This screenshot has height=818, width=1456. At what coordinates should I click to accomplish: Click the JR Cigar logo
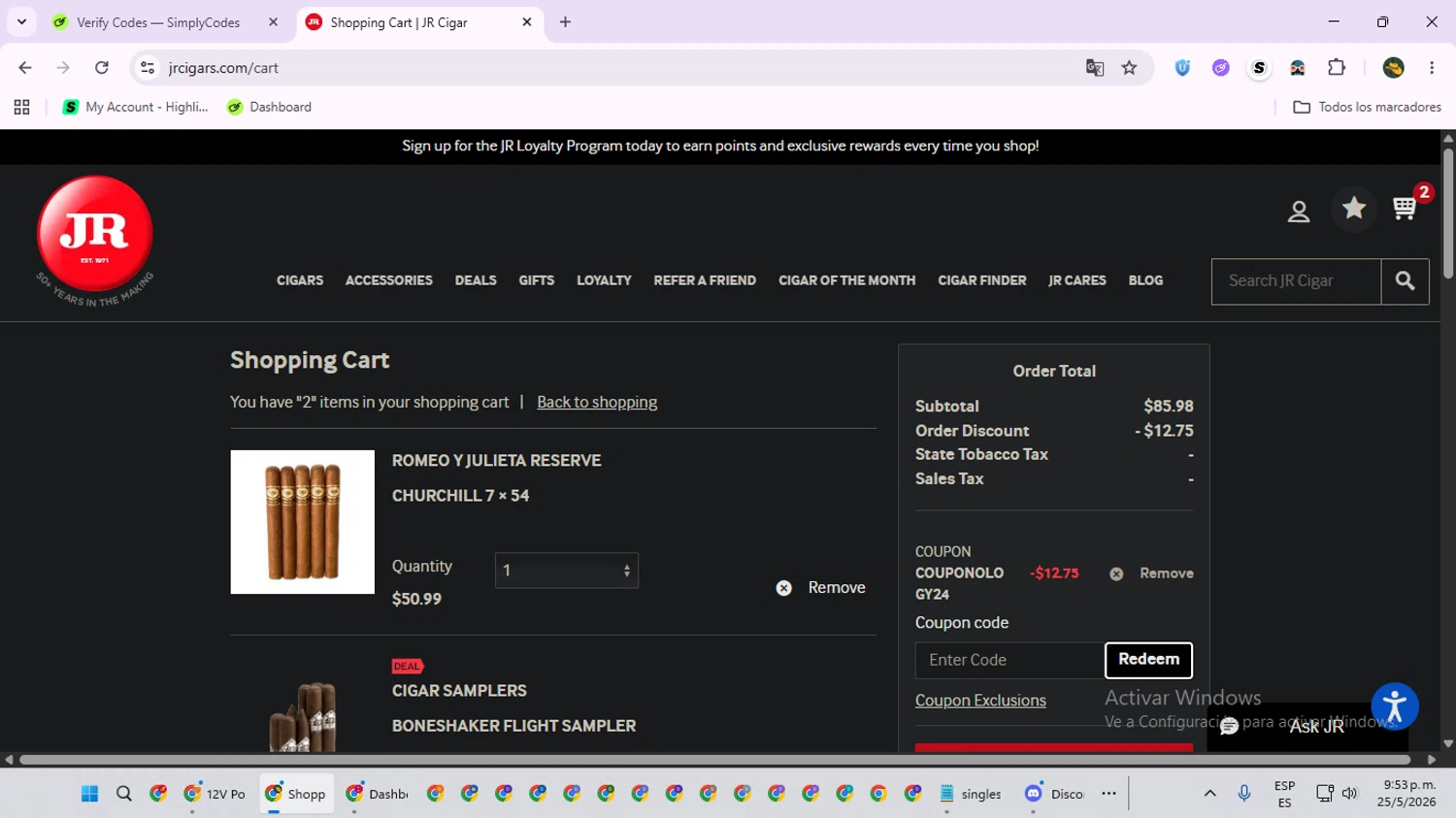[95, 241]
